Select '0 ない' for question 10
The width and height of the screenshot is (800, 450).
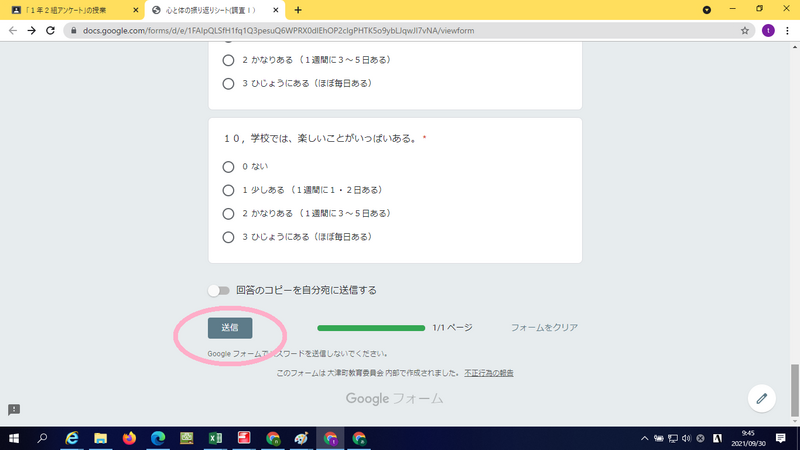229,166
